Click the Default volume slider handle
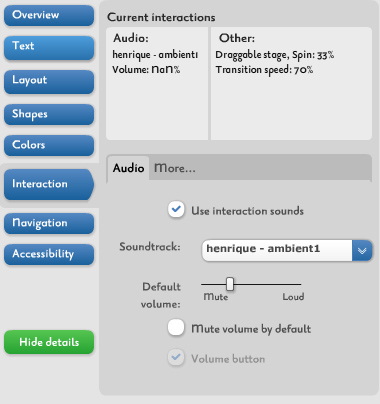Screen dimensions: 380x404 click(230, 284)
